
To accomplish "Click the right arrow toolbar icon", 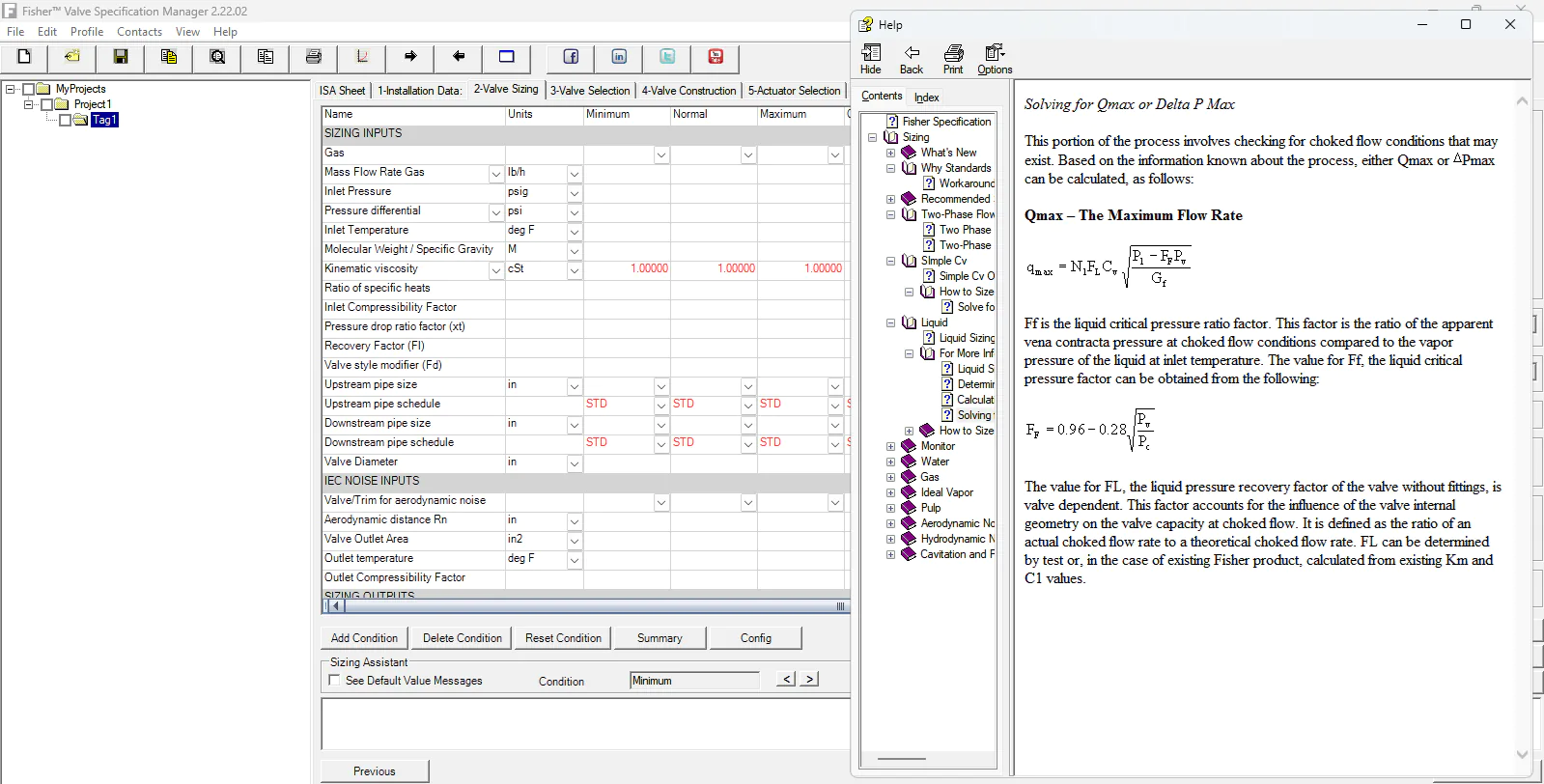I will coord(410,57).
